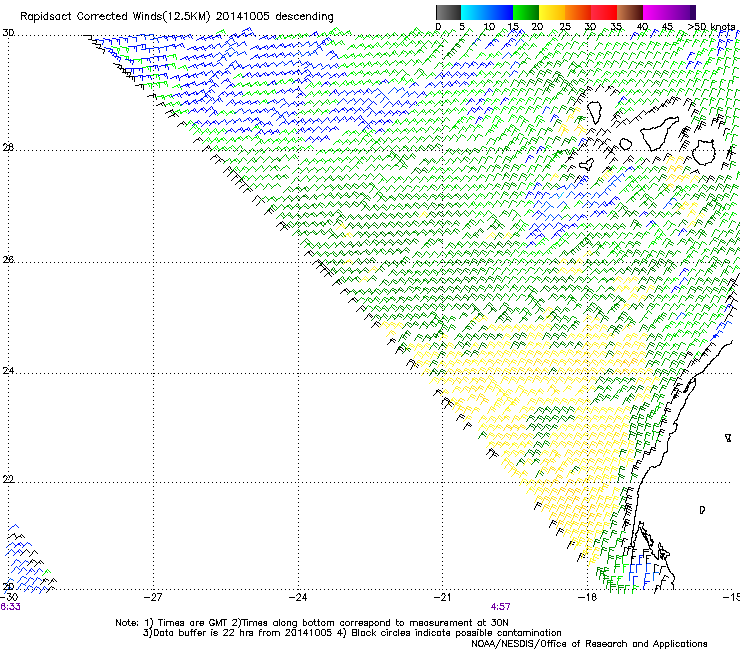
Task: Click the cyan 5–10 knots legend color
Action: click(473, 12)
